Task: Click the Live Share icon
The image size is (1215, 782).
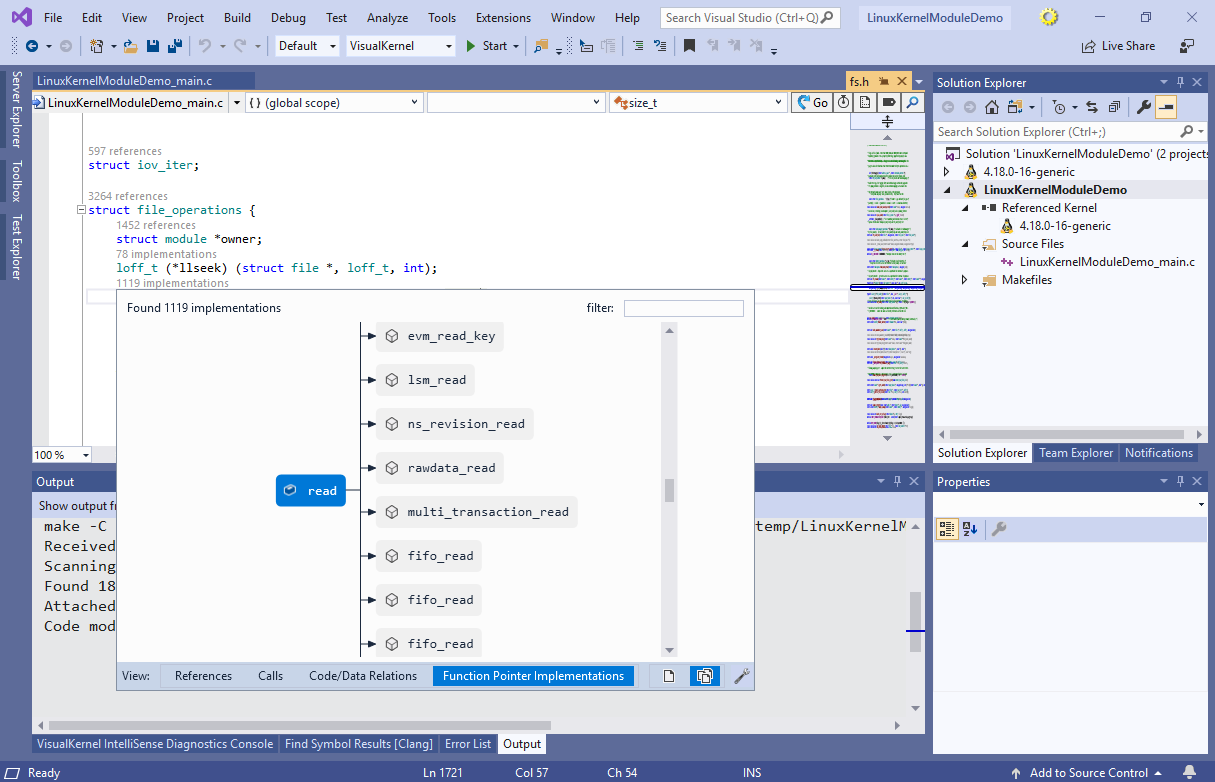Action: click(x=1088, y=46)
